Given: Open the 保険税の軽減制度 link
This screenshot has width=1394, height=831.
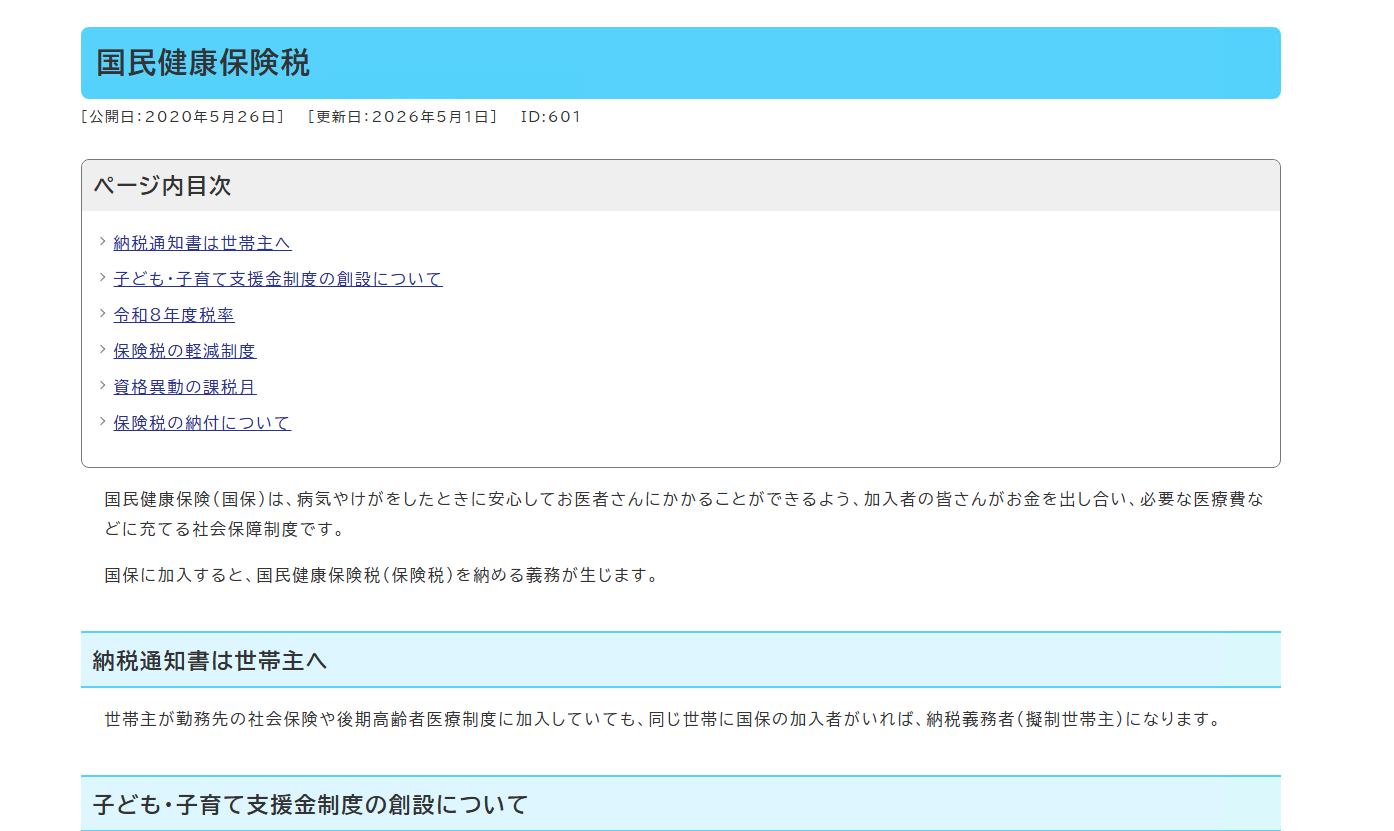Looking at the screenshot, I should (185, 351).
